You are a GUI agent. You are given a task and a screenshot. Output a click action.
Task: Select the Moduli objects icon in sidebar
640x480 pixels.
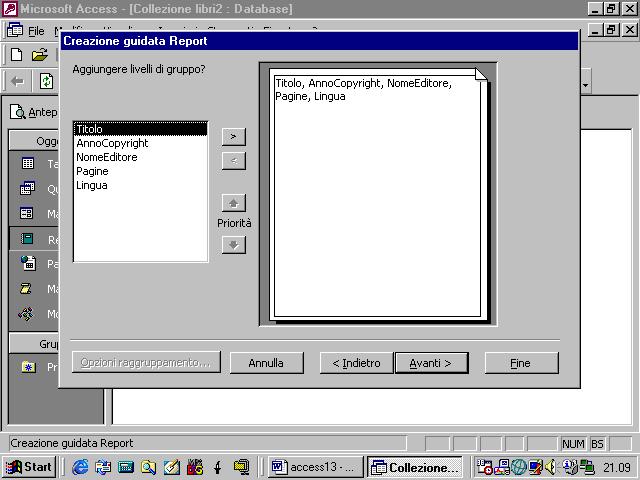(x=26, y=314)
